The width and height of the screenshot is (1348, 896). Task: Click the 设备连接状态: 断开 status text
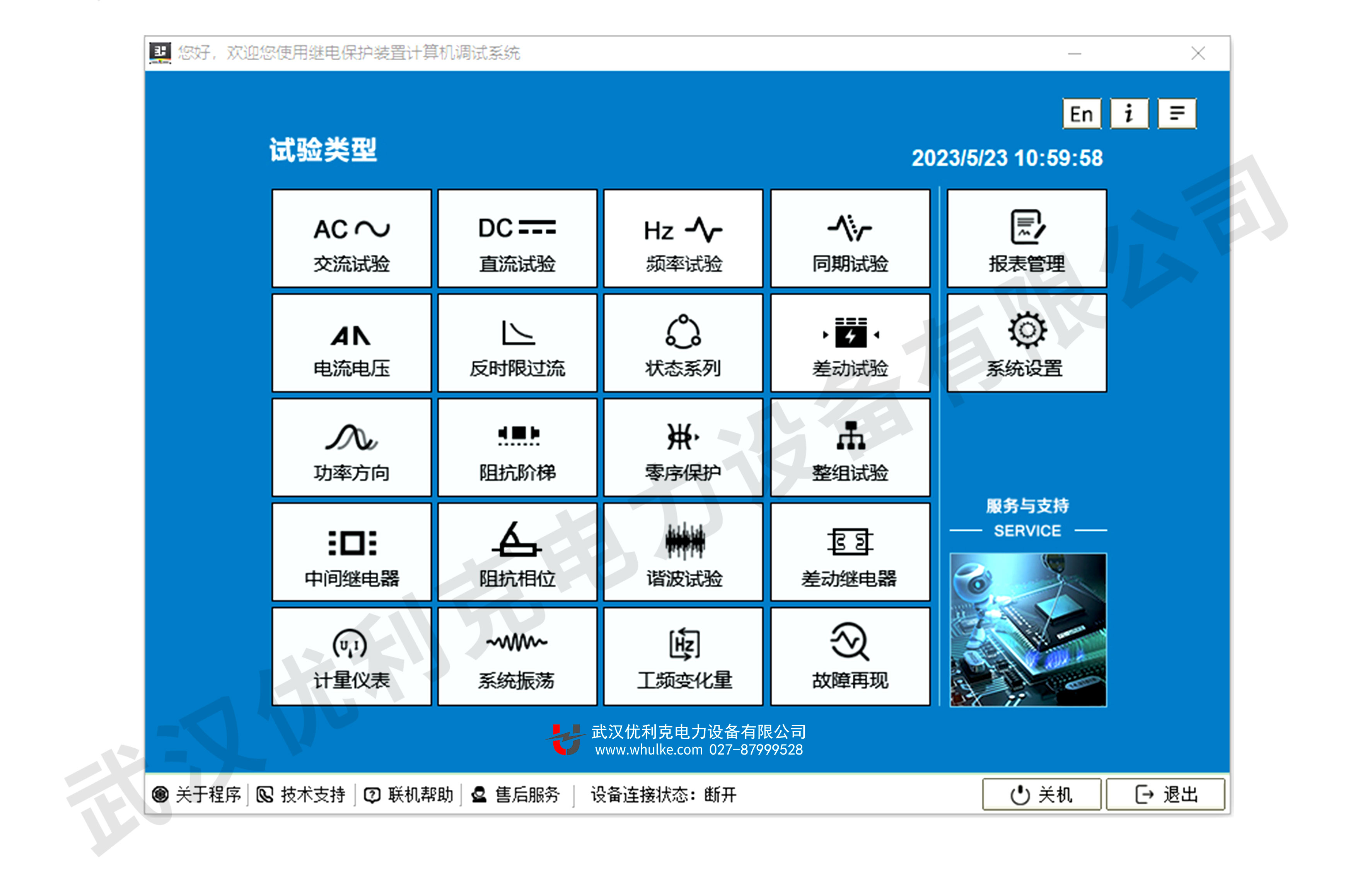[663, 794]
